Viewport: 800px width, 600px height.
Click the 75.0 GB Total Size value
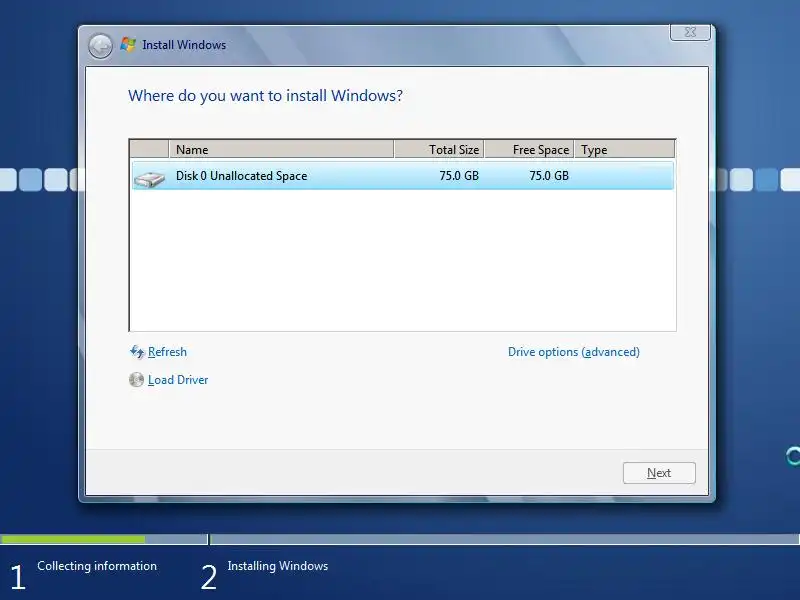[459, 176]
